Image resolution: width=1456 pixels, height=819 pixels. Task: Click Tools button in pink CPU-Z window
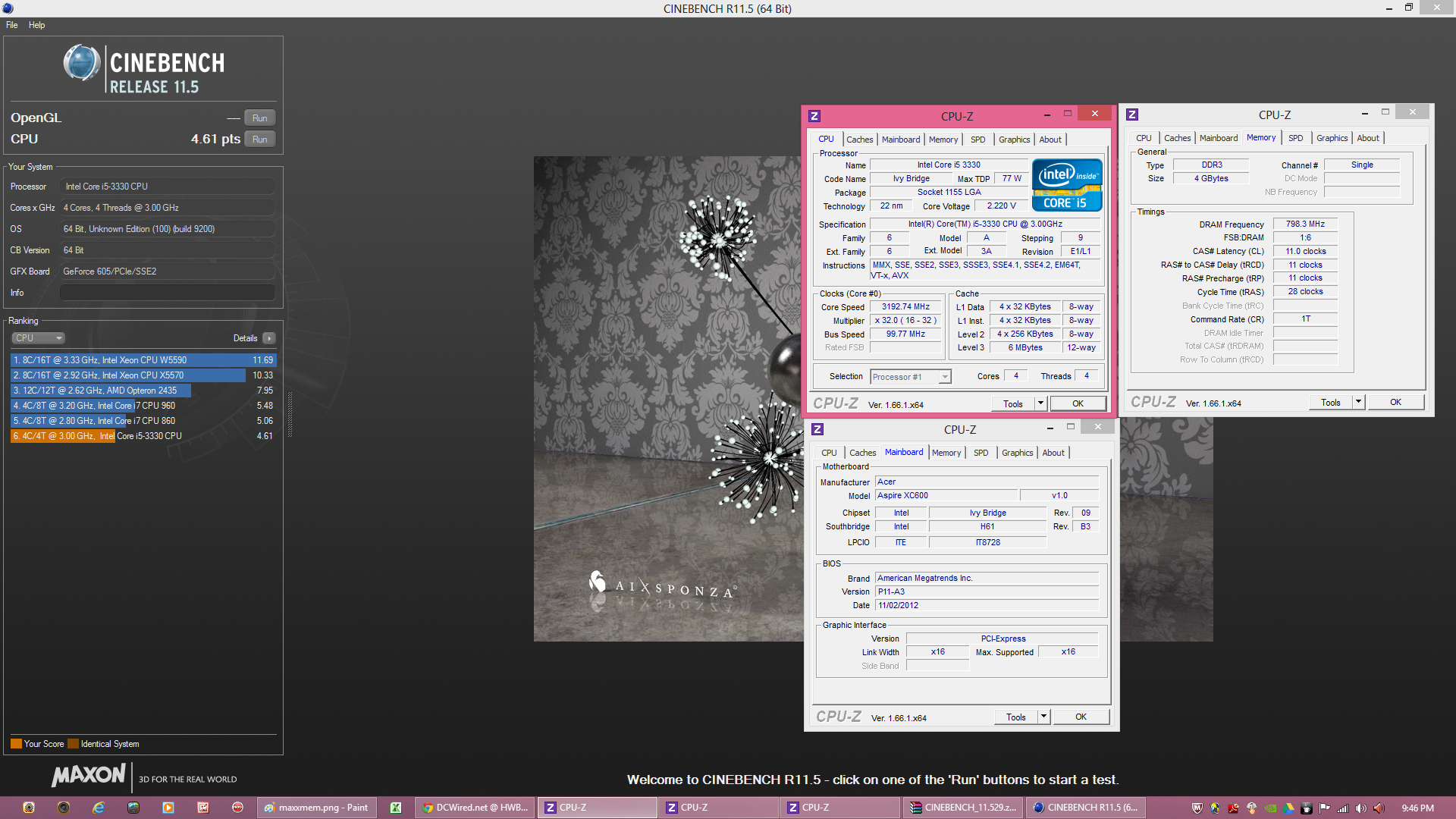[1013, 403]
